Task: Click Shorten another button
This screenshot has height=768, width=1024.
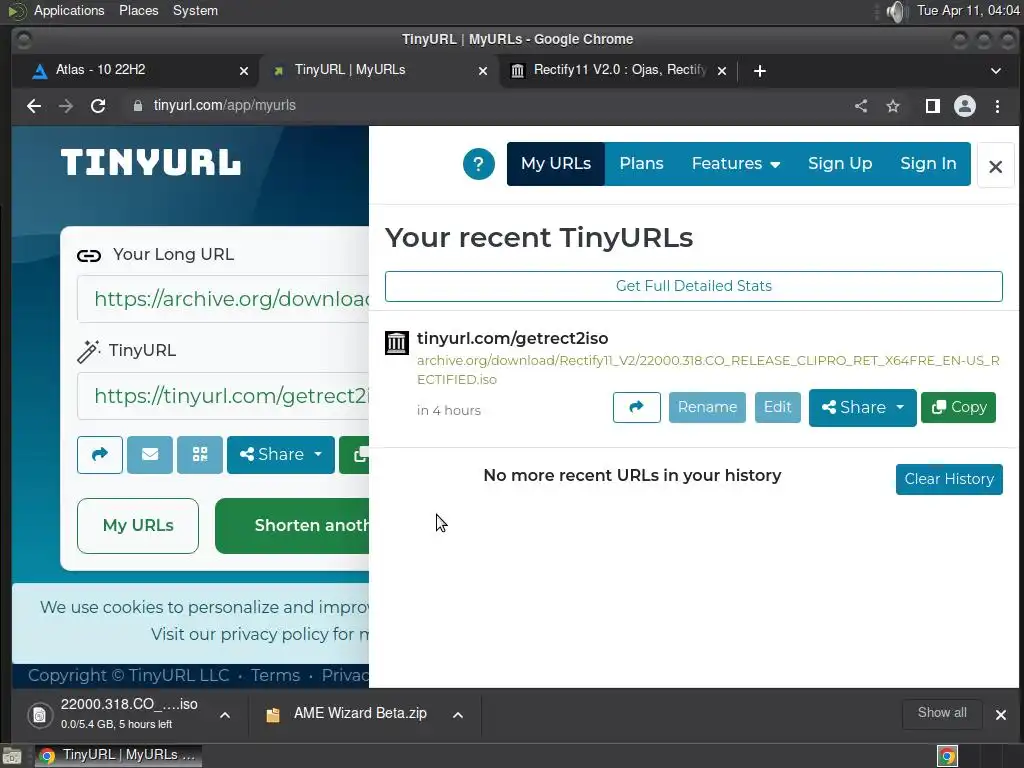Action: coord(292,526)
